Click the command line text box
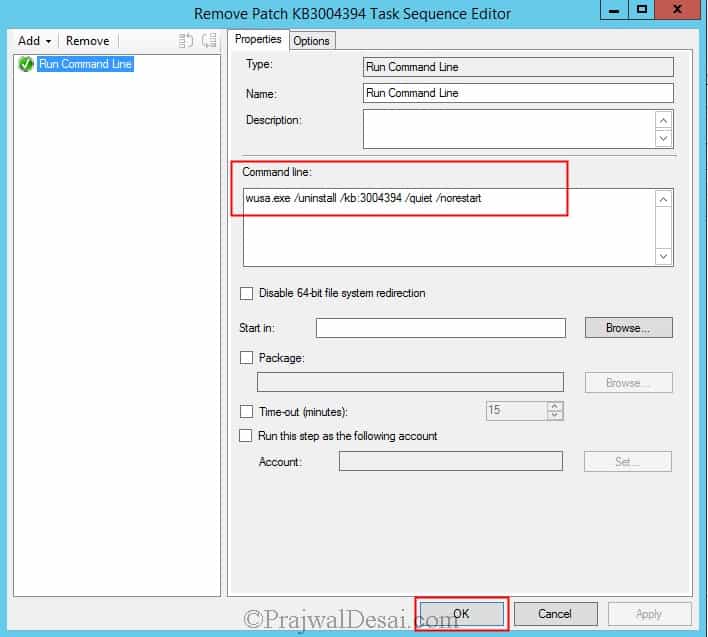Image resolution: width=708 pixels, height=637 pixels. [x=449, y=228]
